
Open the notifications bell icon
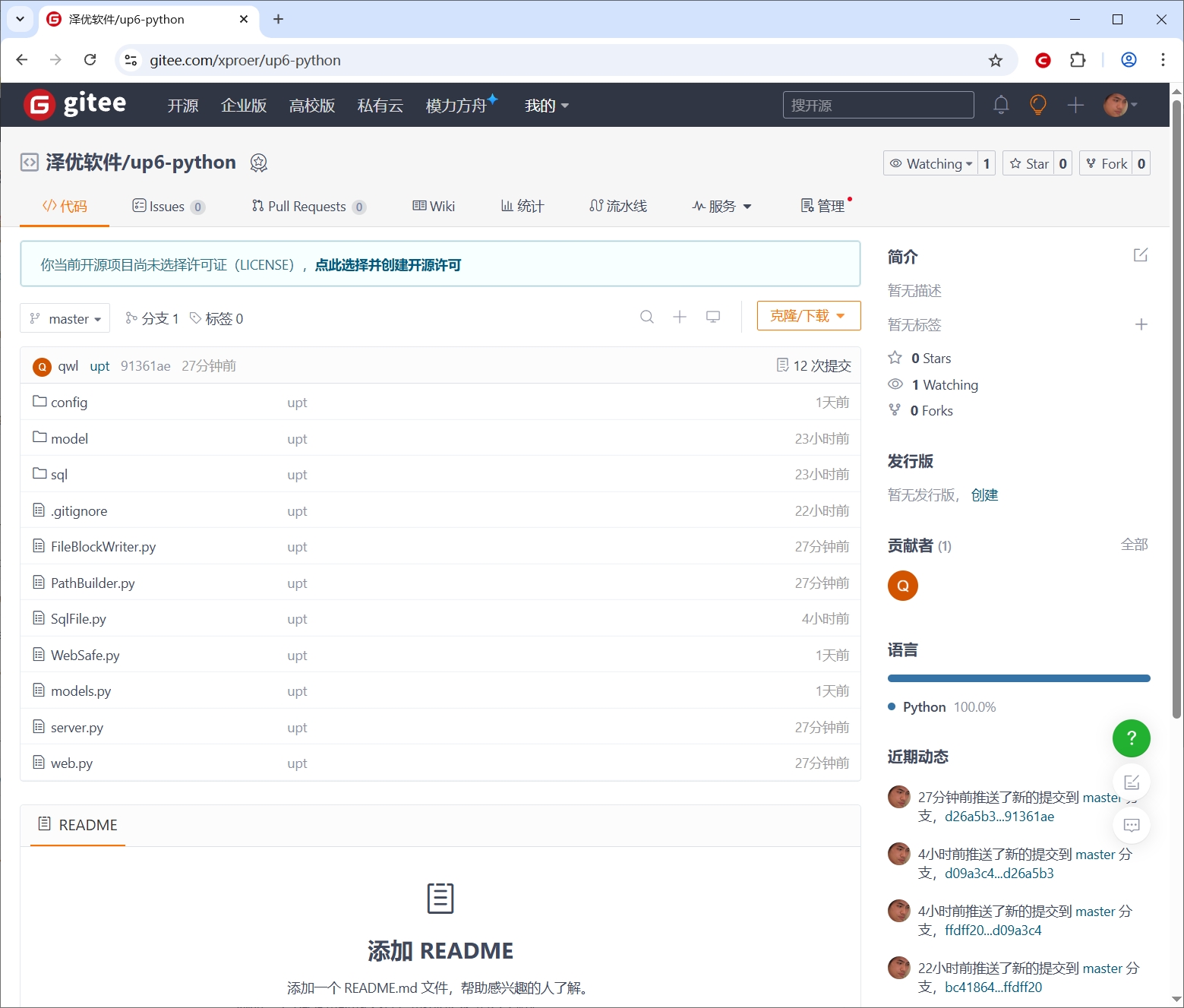coord(1001,105)
